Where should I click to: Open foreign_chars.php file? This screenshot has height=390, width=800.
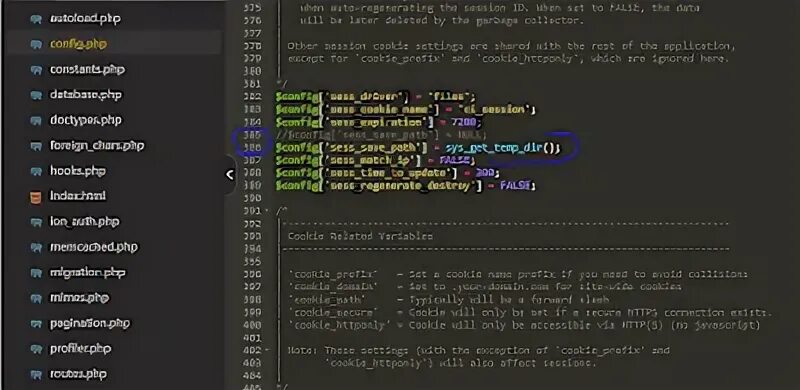click(97, 145)
